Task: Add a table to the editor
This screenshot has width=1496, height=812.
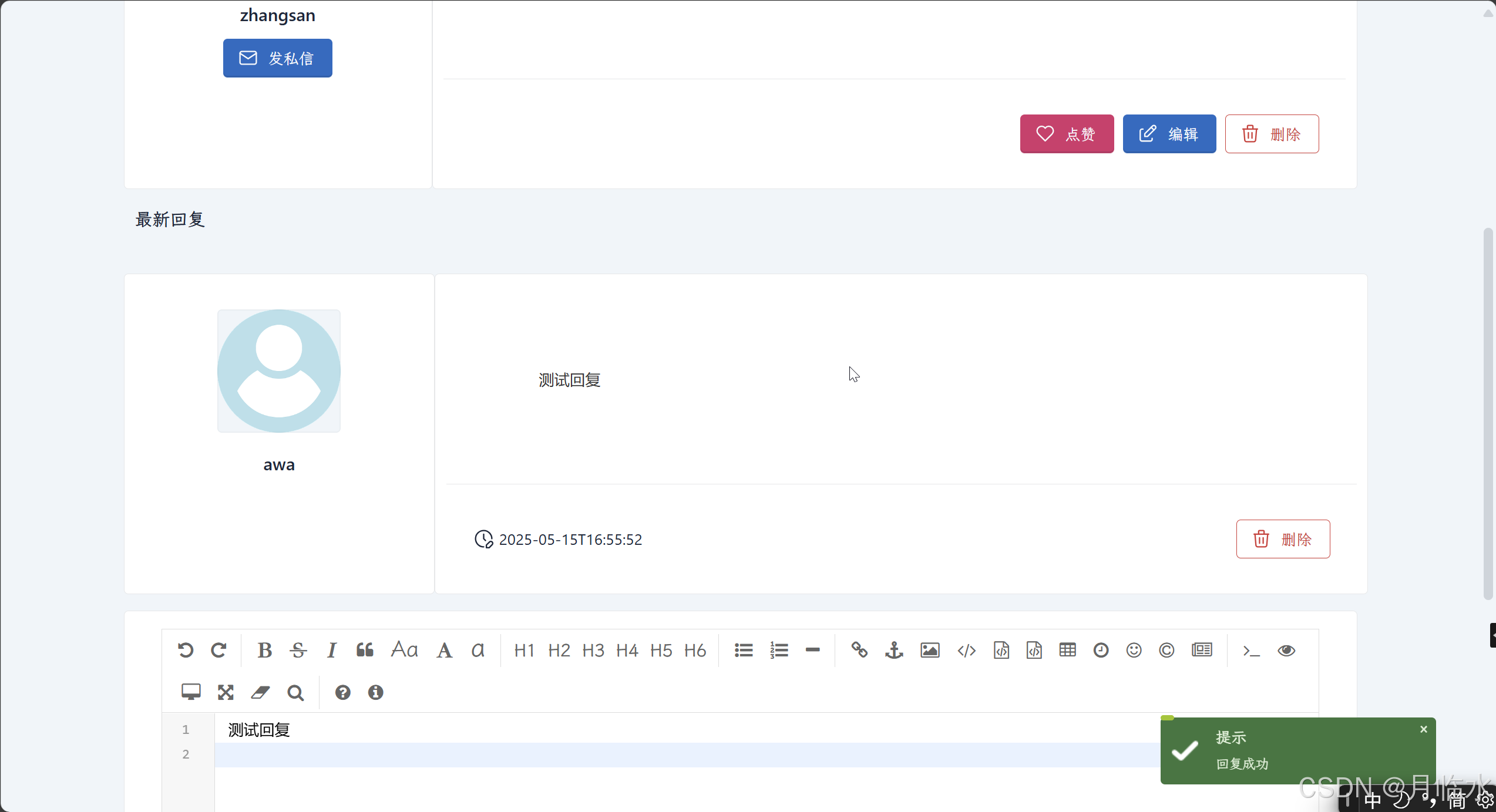Action: pos(1067,651)
